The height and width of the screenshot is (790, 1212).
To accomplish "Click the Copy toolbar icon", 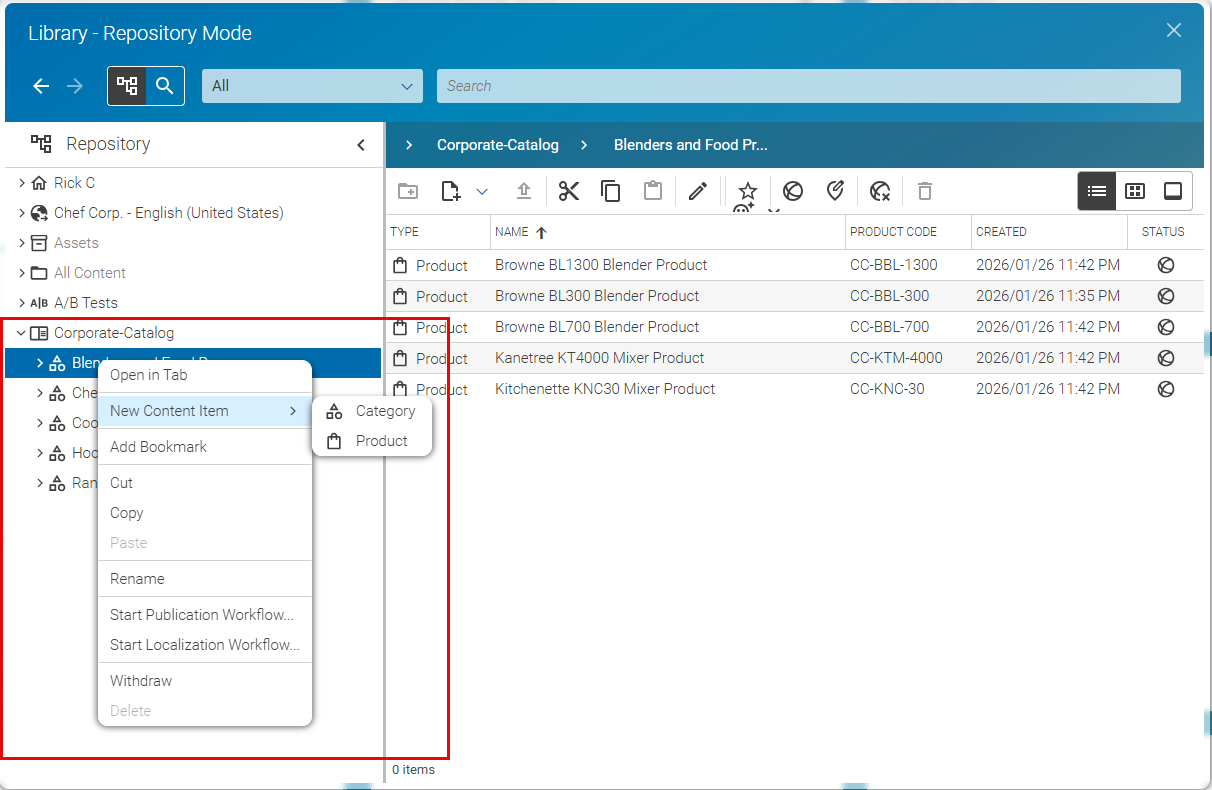I will tap(611, 191).
